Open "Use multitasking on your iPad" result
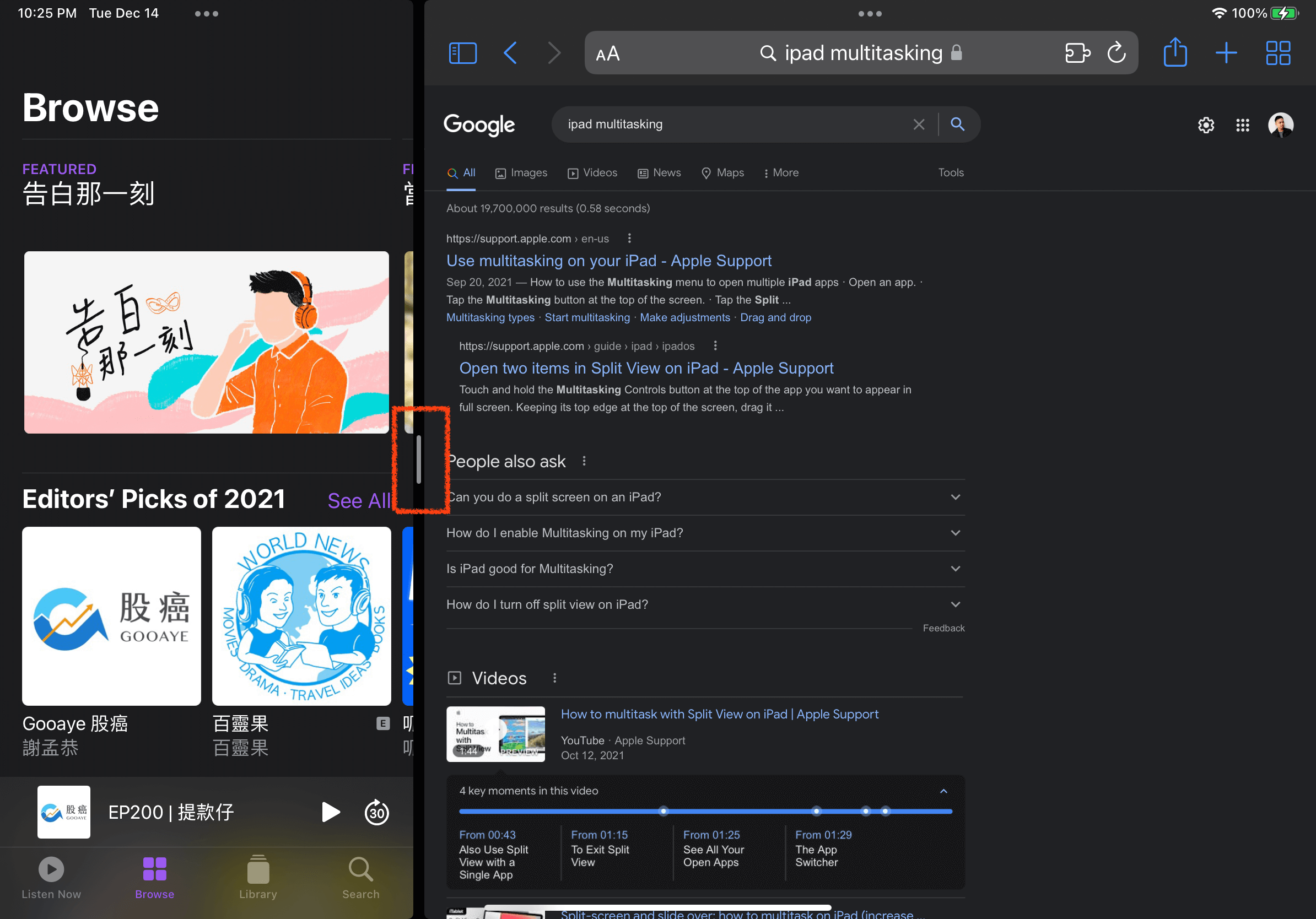Image resolution: width=1316 pixels, height=919 pixels. 609,261
